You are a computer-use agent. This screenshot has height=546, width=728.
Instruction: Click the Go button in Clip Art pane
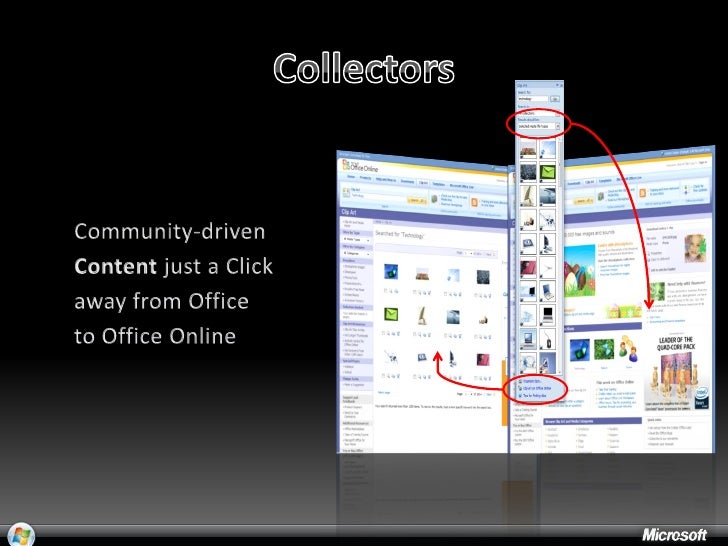click(x=555, y=99)
